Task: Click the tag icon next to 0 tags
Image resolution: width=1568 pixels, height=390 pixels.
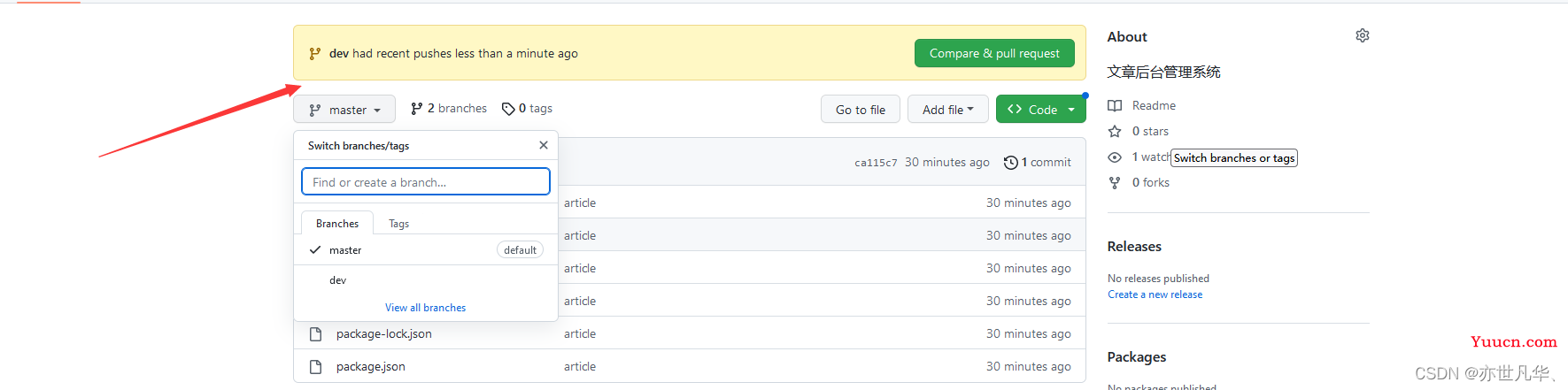Action: [x=508, y=109]
